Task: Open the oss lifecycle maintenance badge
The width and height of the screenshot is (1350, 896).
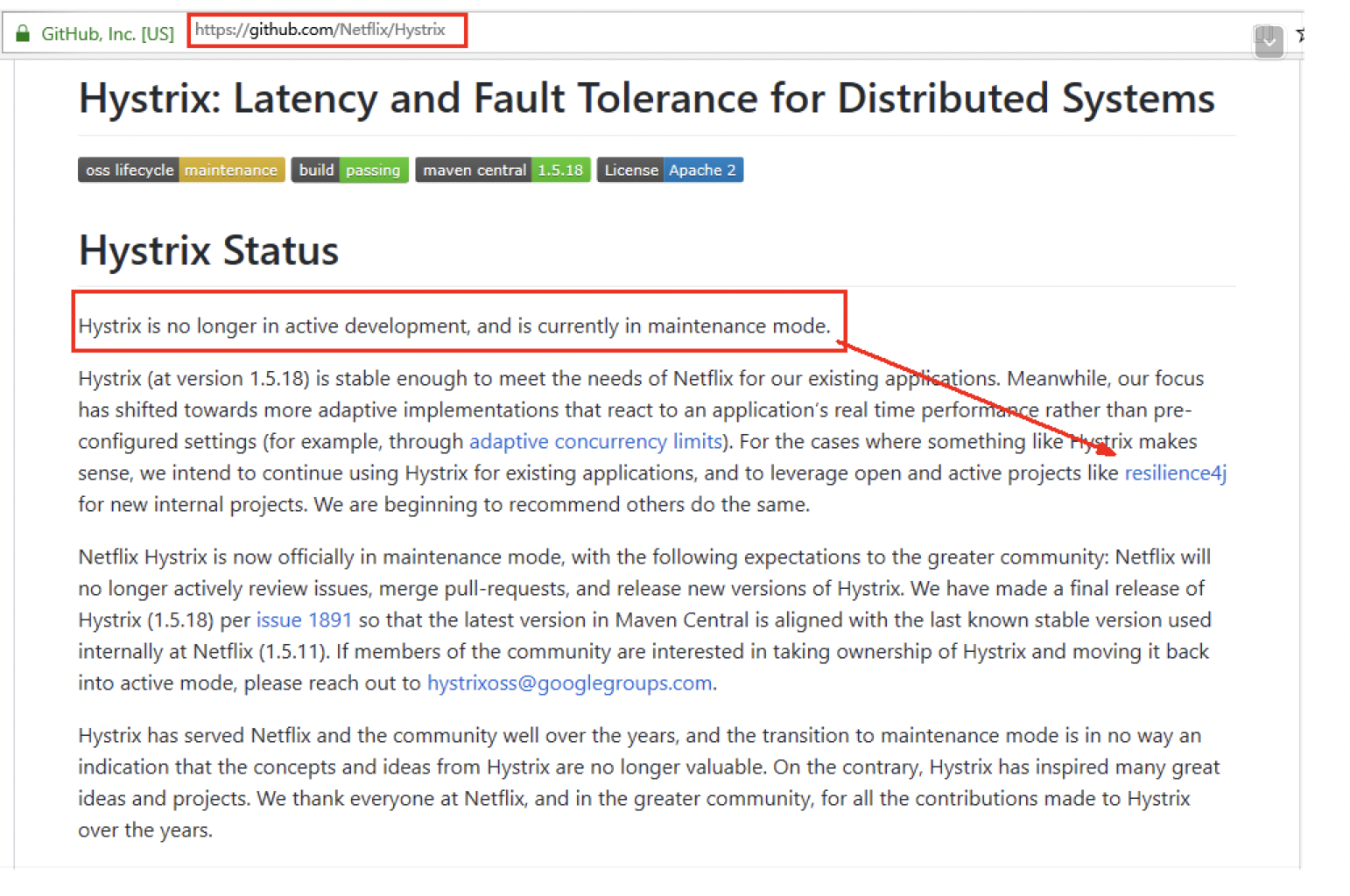Action: tap(181, 170)
